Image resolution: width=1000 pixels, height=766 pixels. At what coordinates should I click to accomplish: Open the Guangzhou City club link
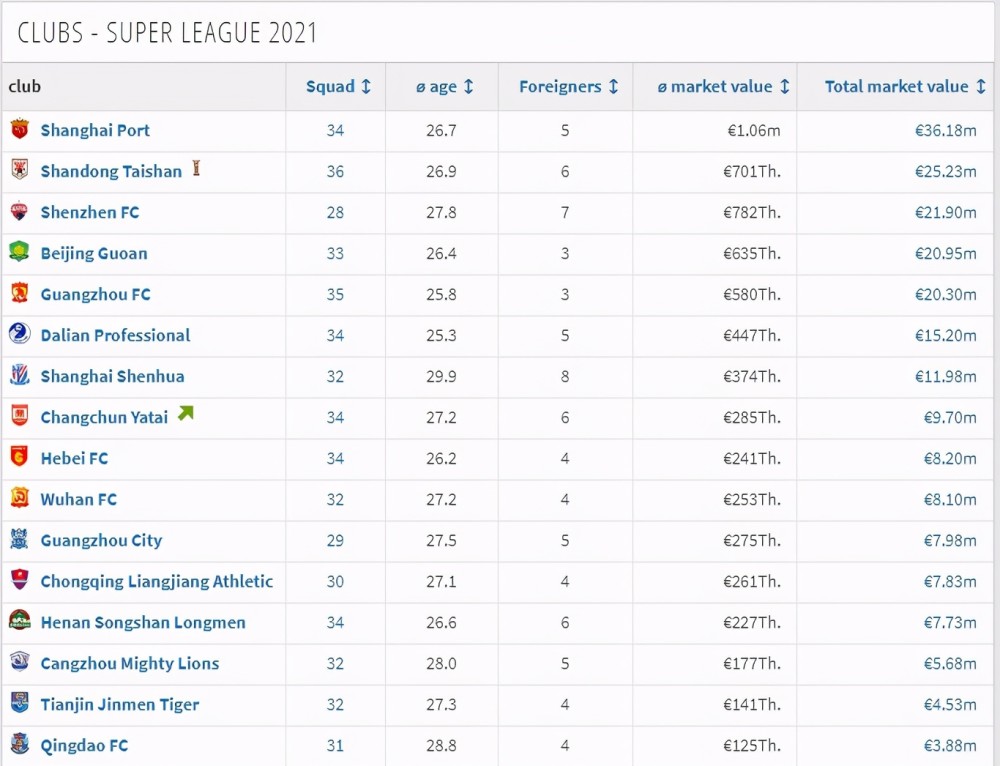(x=101, y=540)
